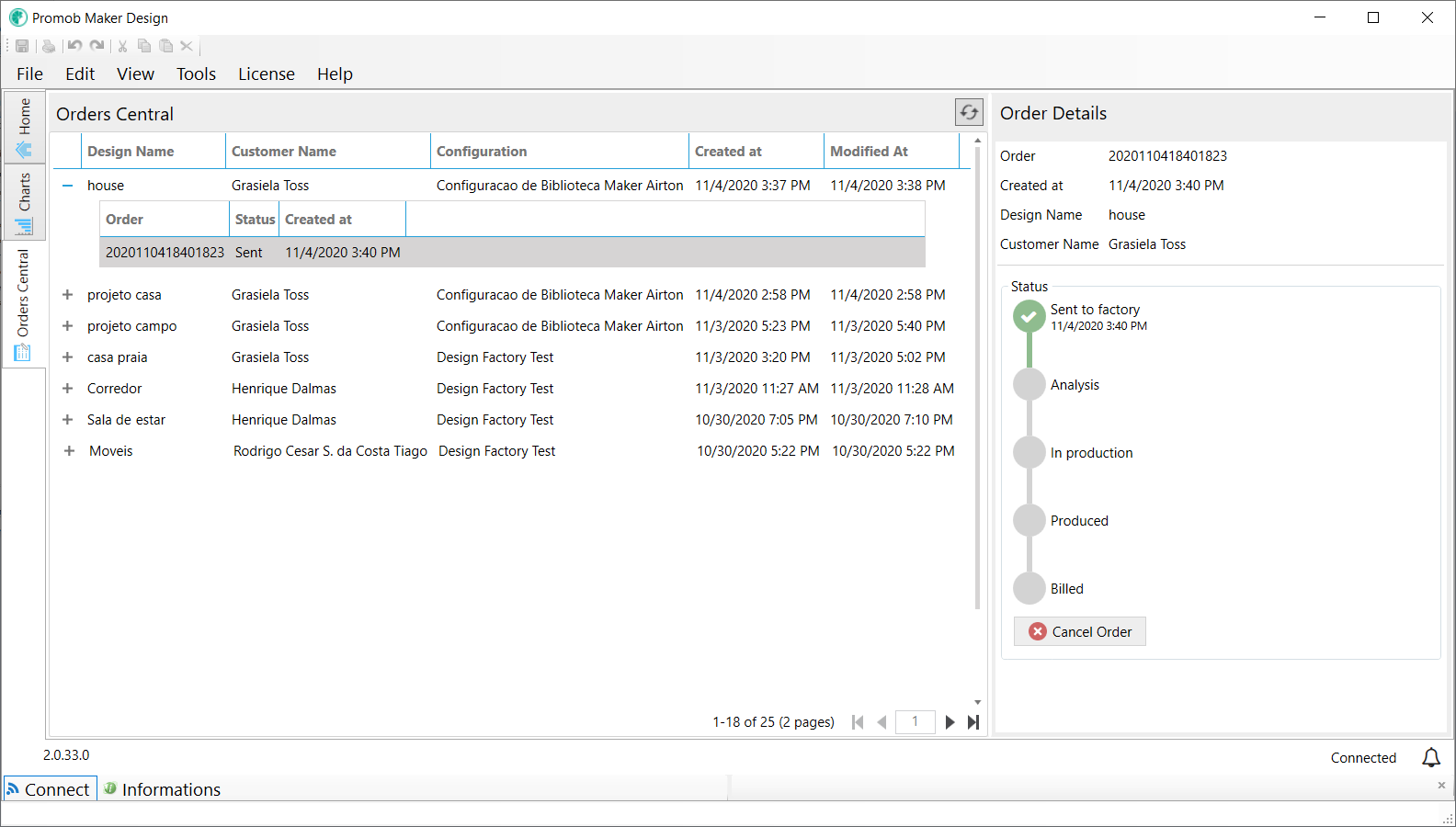
Task: Click Rodrigo Cesar S. da Costa Tiago cell
Action: [330, 451]
